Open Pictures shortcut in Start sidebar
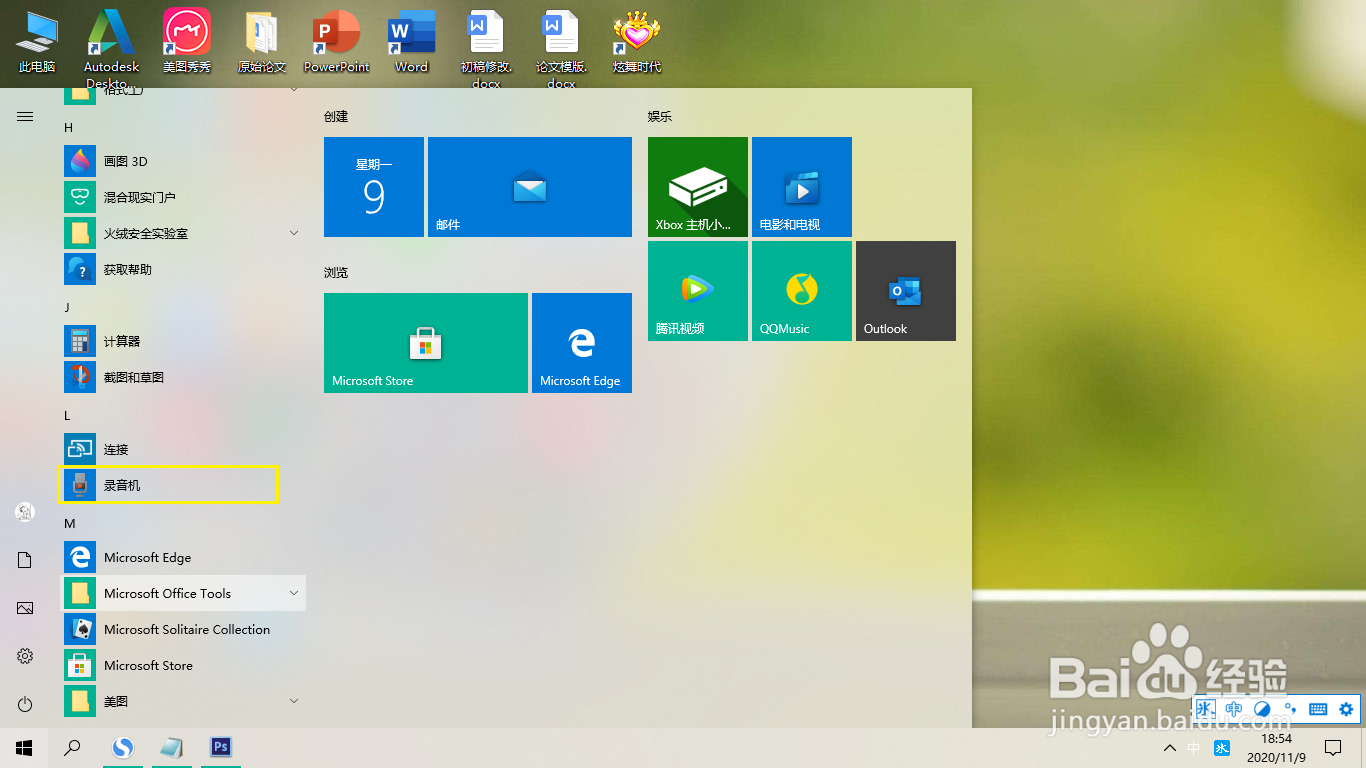The width and height of the screenshot is (1366, 768). (x=25, y=608)
